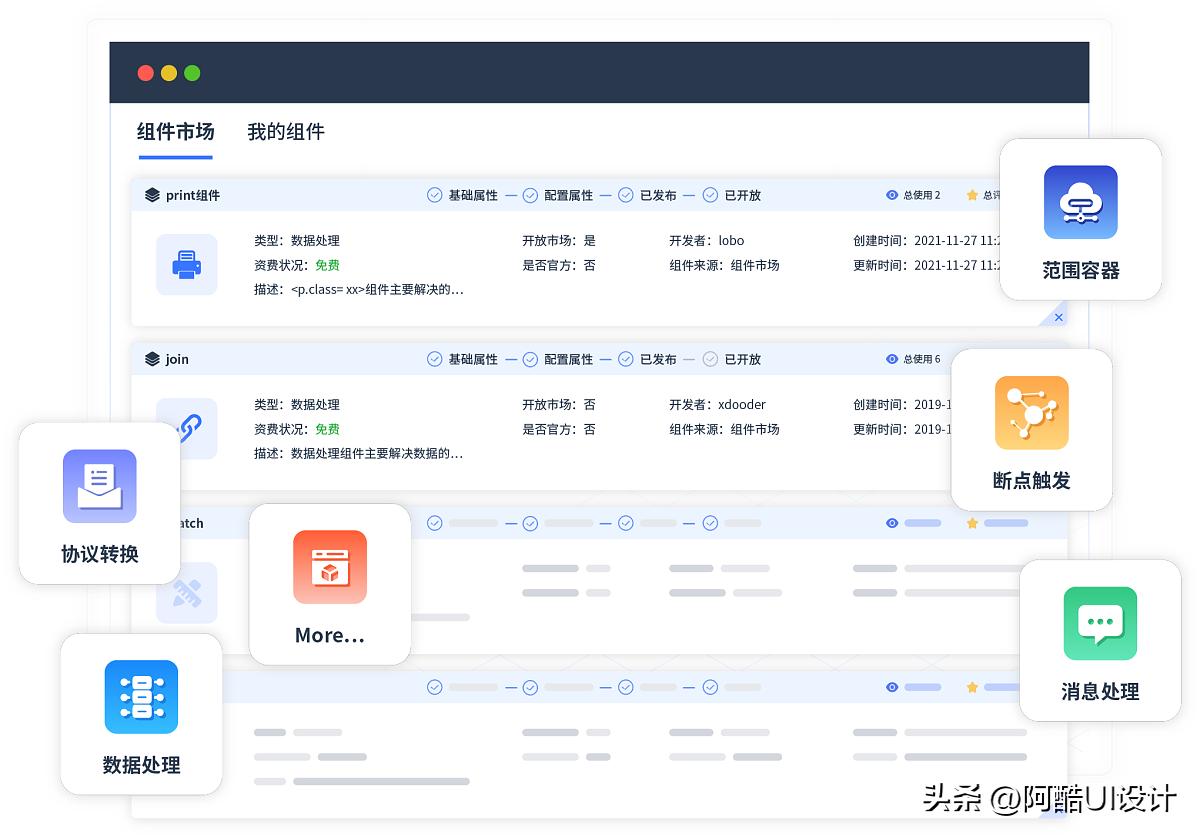Open the 协议转换 envelope icon
The width and height of the screenshot is (1200, 837).
[99, 486]
